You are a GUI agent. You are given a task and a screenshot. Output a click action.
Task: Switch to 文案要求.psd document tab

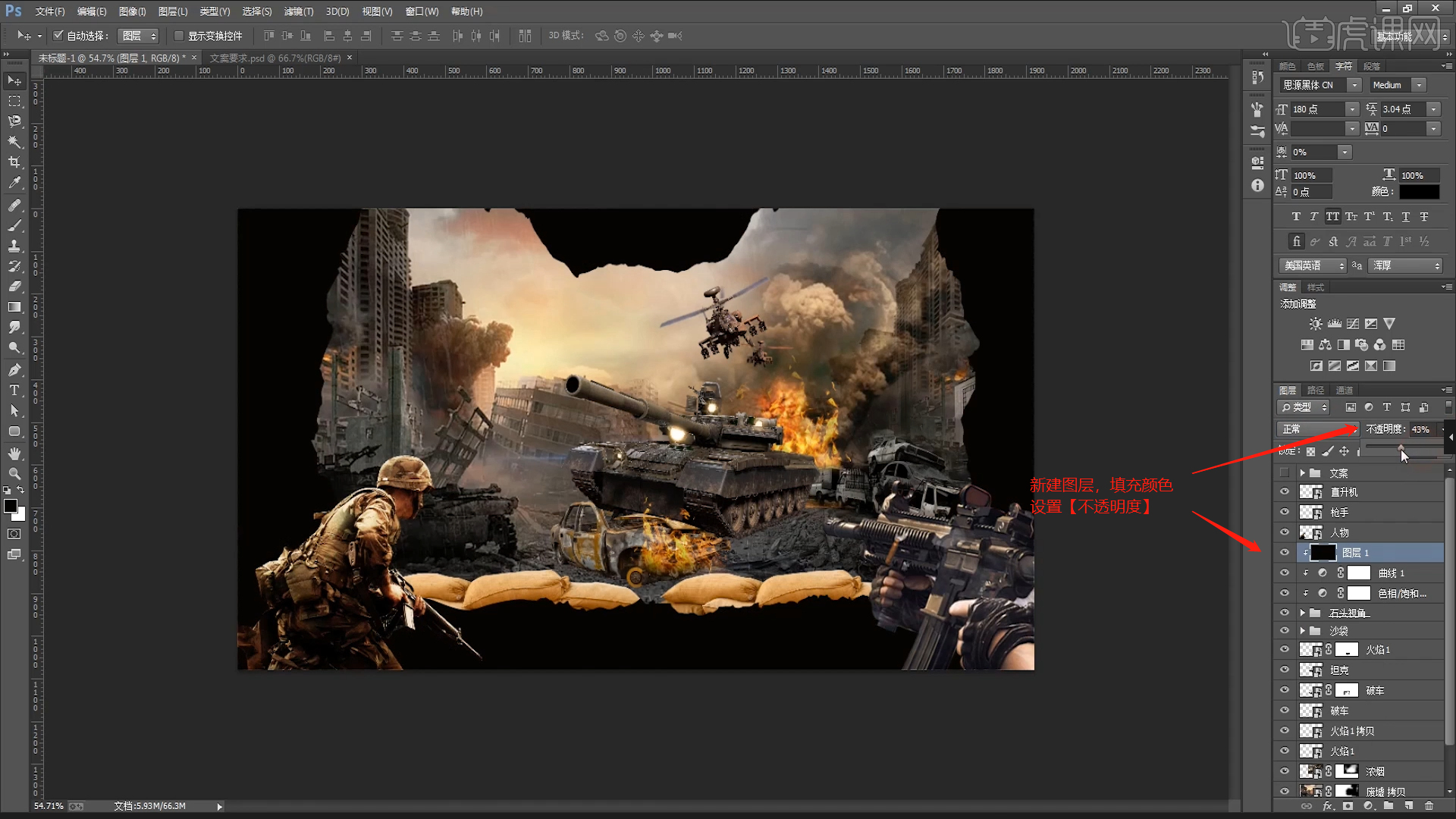(275, 58)
